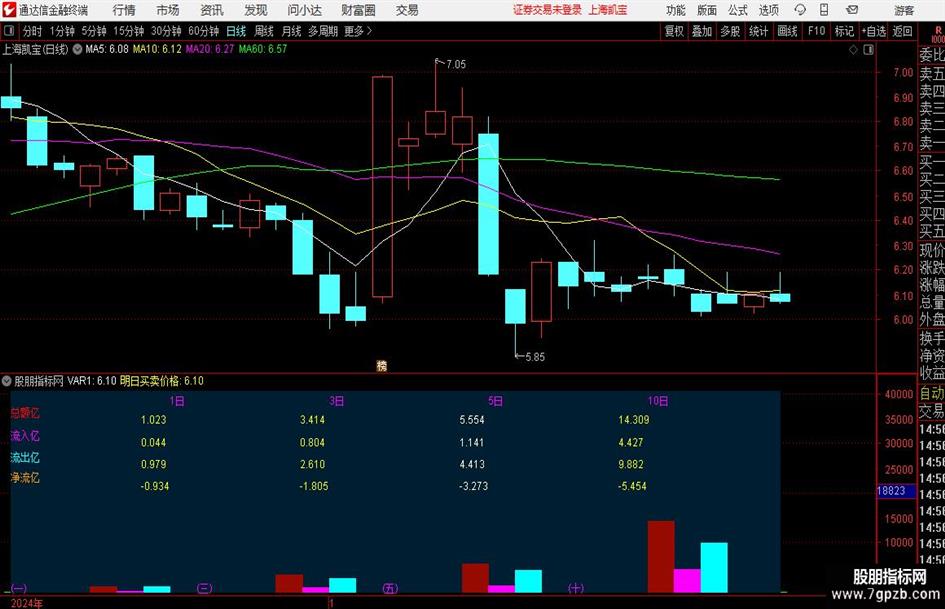Click the 画线 drawing button
Viewport: 945px width, 609px height.
tap(788, 31)
